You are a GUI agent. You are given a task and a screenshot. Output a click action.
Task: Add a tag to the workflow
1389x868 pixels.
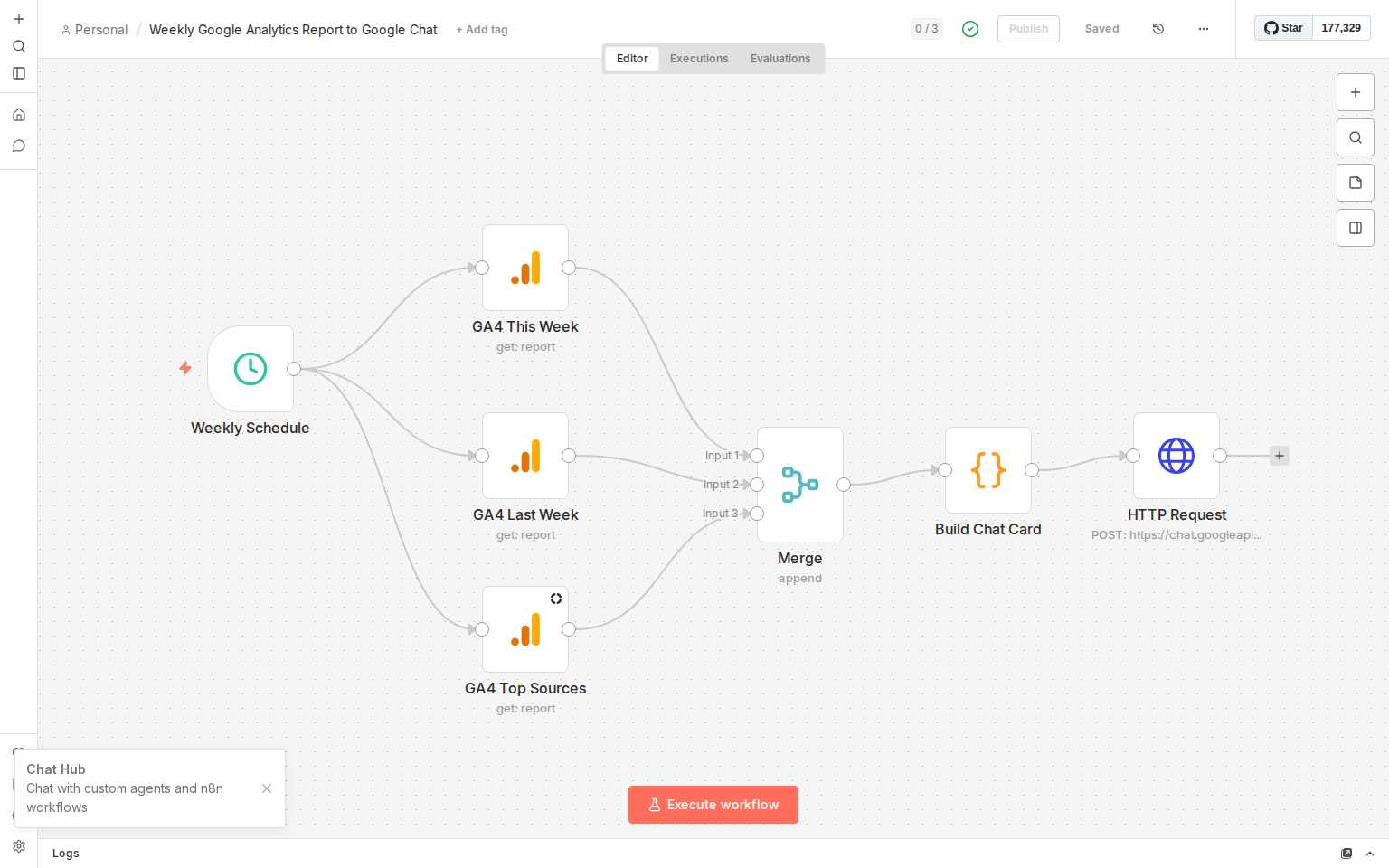[482, 29]
